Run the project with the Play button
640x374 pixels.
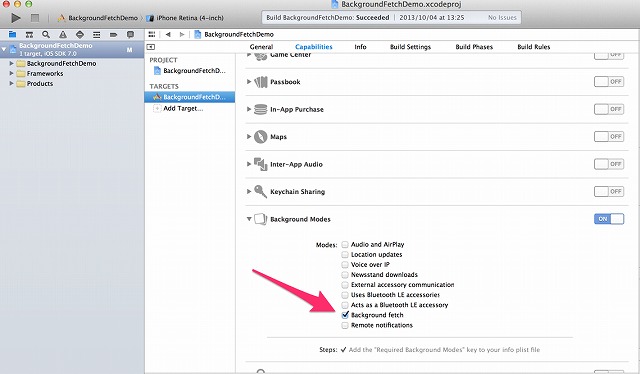[16, 18]
